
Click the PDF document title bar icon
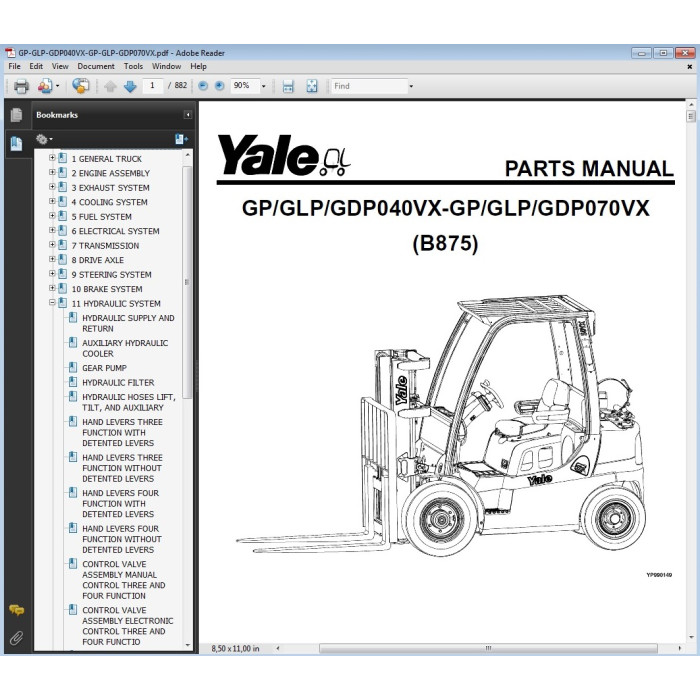pos(10,53)
